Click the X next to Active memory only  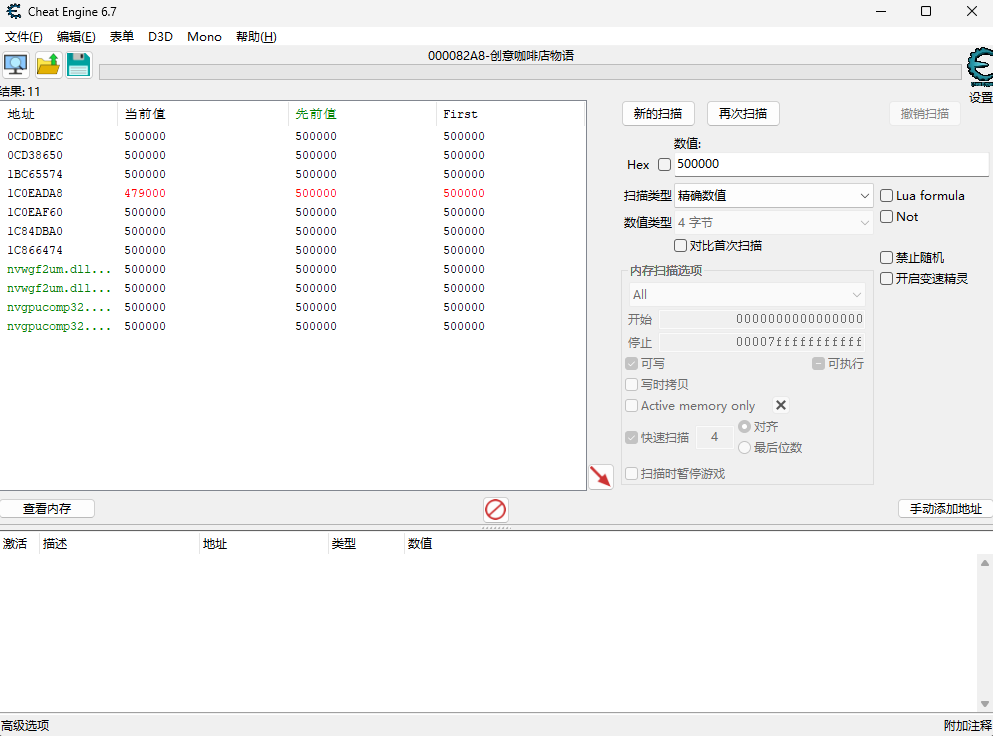[x=781, y=405]
